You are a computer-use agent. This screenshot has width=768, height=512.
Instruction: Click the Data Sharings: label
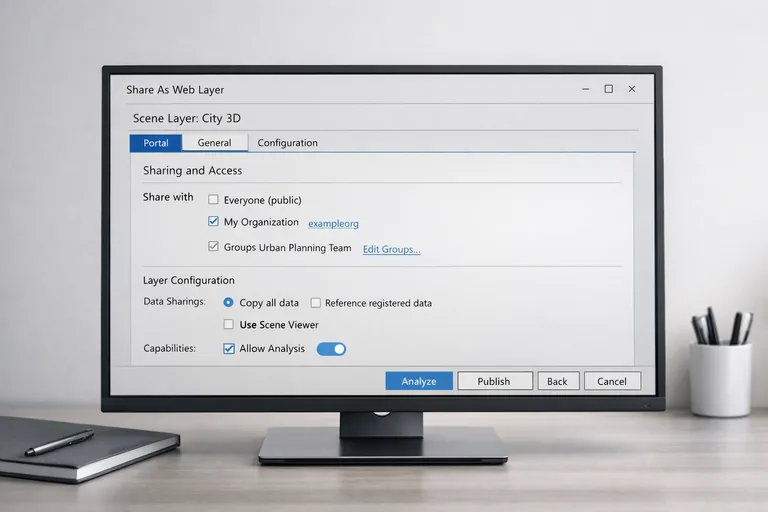(x=174, y=301)
